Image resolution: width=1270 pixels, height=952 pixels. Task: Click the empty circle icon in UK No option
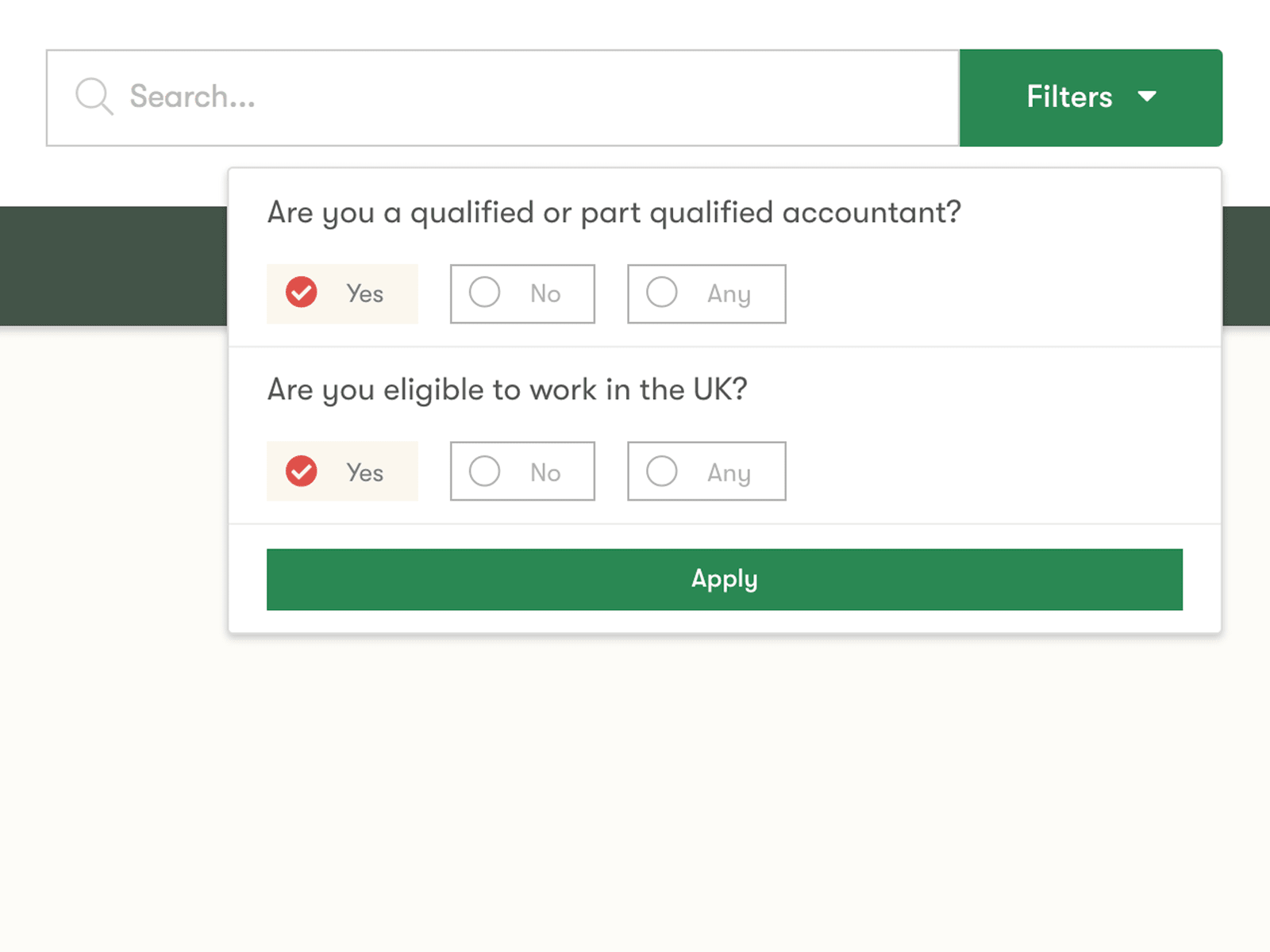(x=484, y=470)
